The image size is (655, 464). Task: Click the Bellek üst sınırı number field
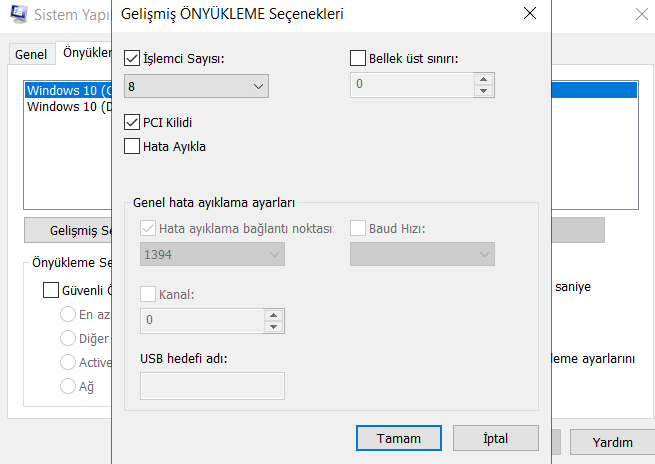tap(411, 86)
